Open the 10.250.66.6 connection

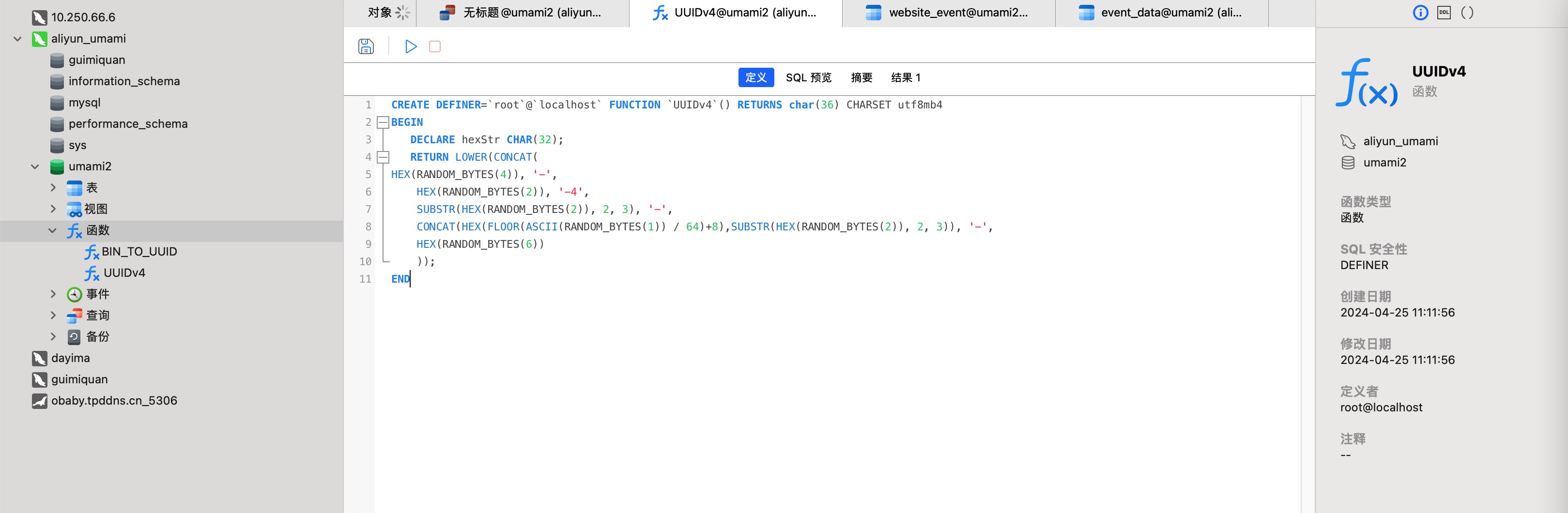click(83, 17)
